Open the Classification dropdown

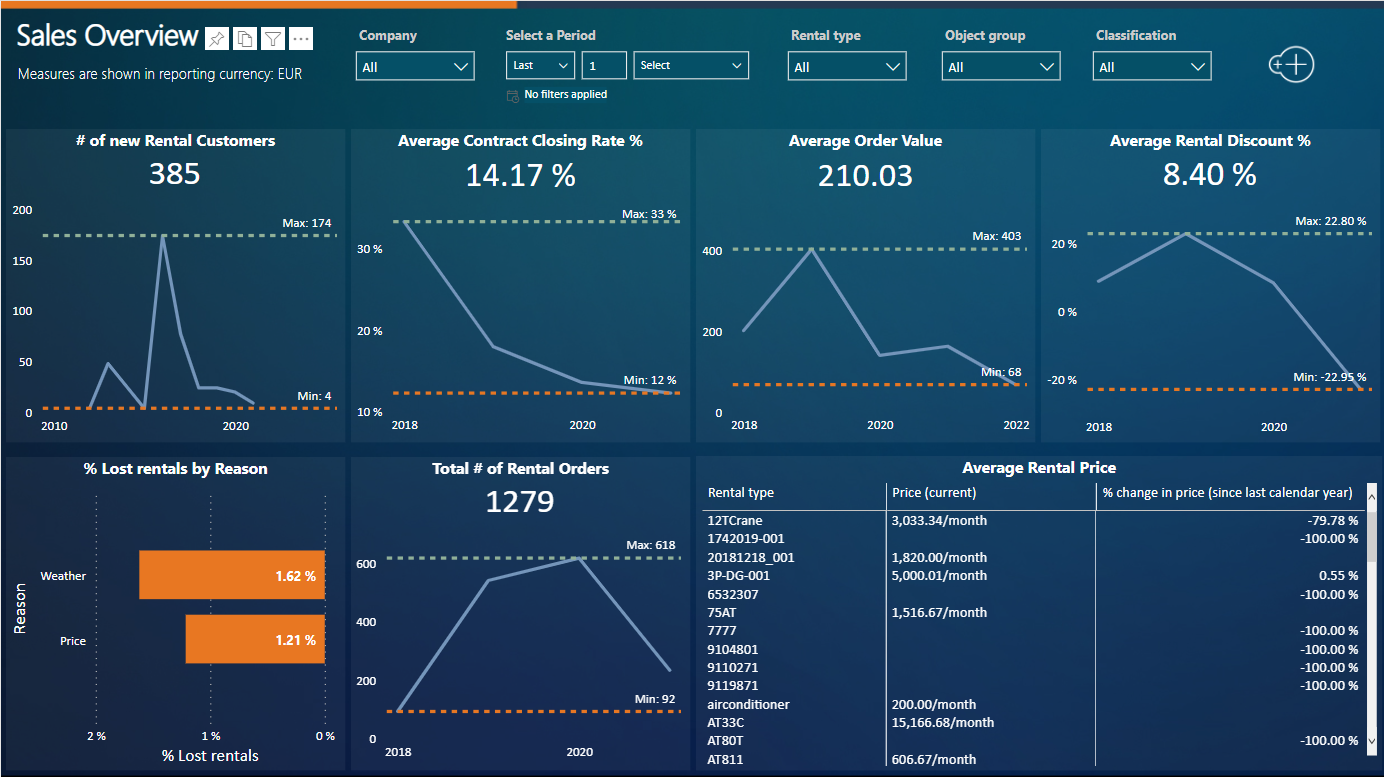tap(1153, 67)
